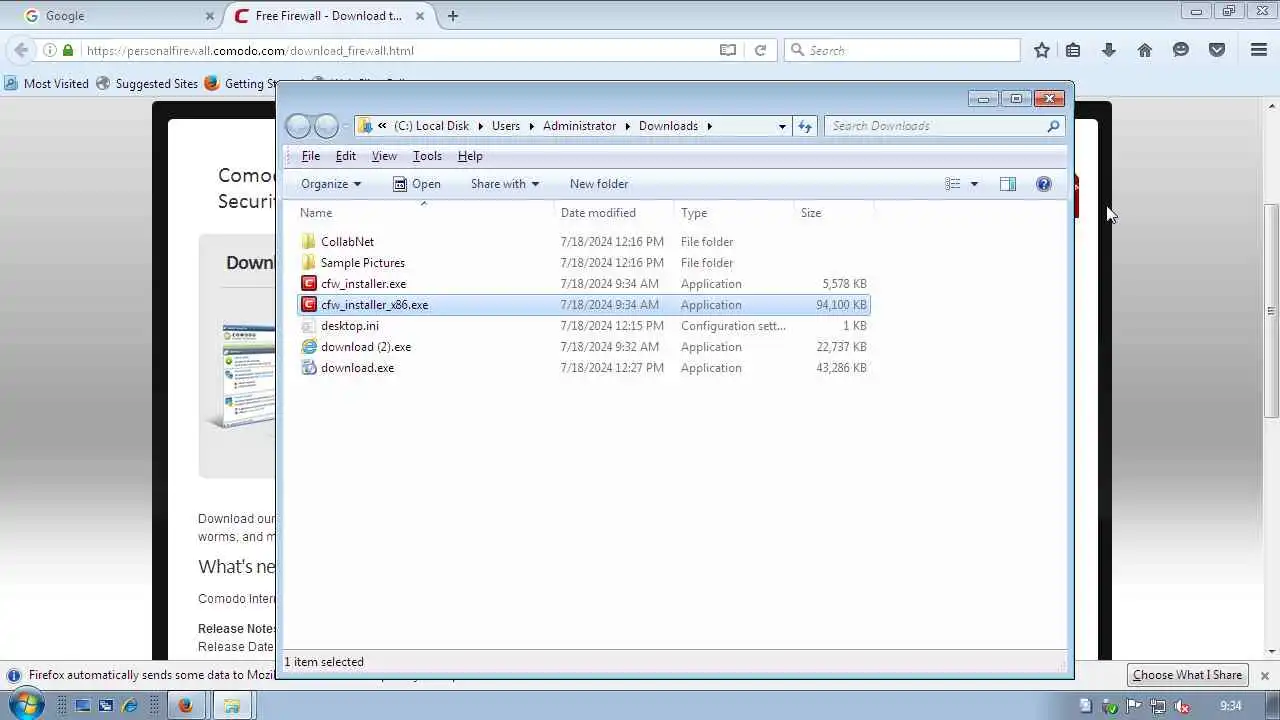1280x720 pixels.
Task: Sort by Name column header
Action: pyautogui.click(x=425, y=213)
